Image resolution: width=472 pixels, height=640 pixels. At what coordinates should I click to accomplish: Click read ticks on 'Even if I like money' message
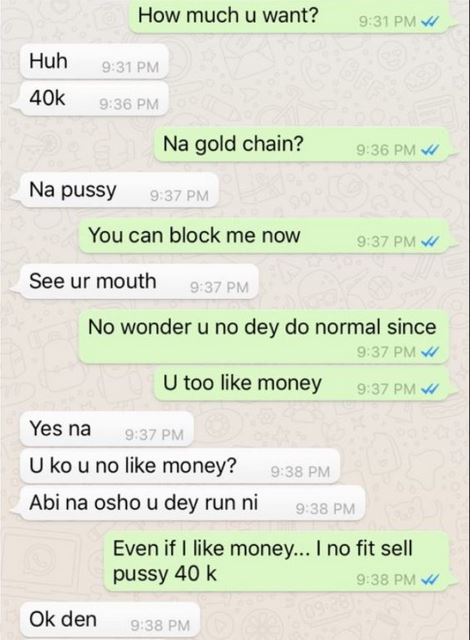pyautogui.click(x=429, y=580)
